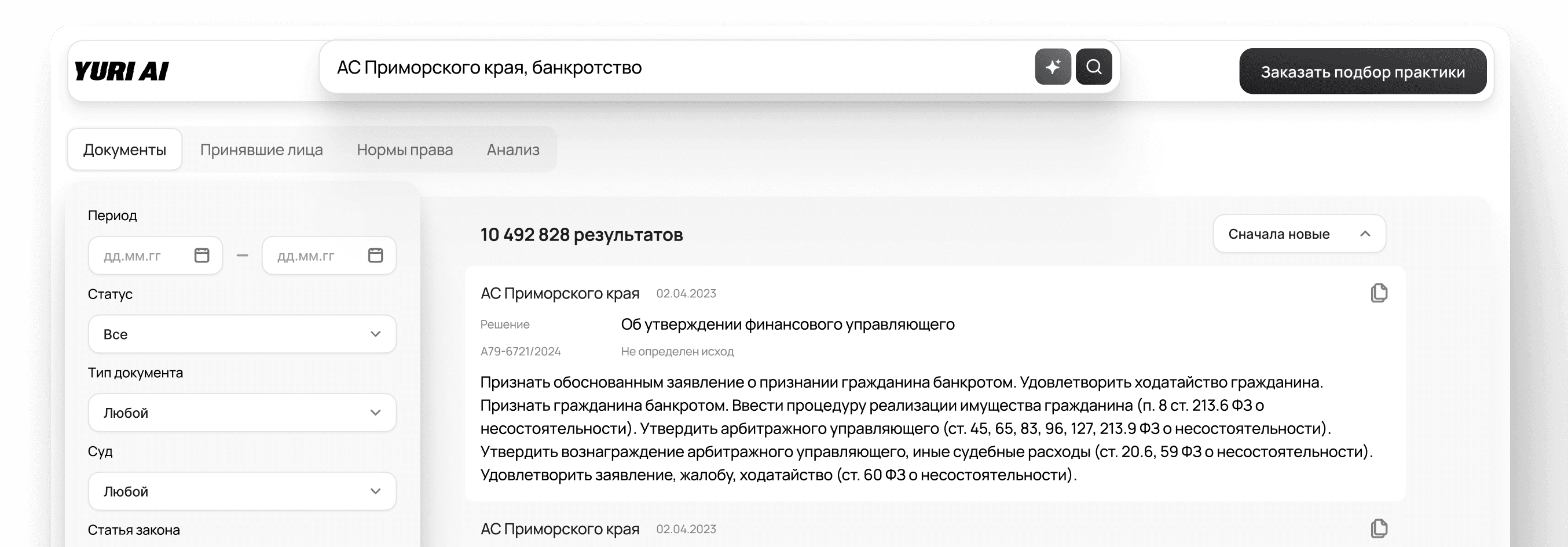Viewport: 1568px width, 547px height.
Task: Open result titled Об утверждении финансового управляющего
Action: point(787,324)
